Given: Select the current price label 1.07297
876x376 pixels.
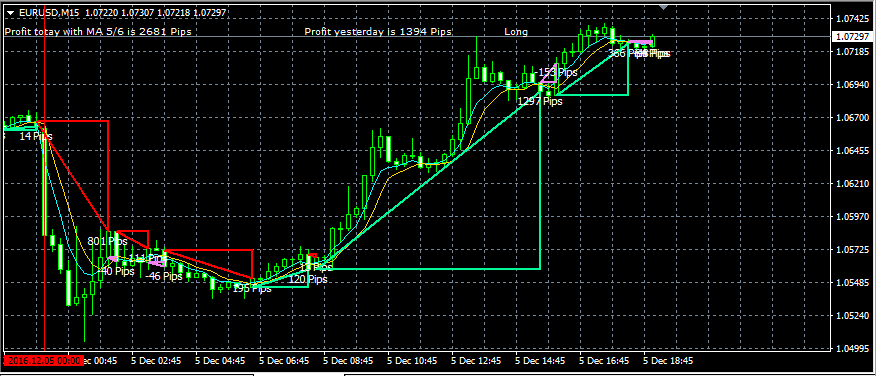Looking at the screenshot, I should [853, 37].
